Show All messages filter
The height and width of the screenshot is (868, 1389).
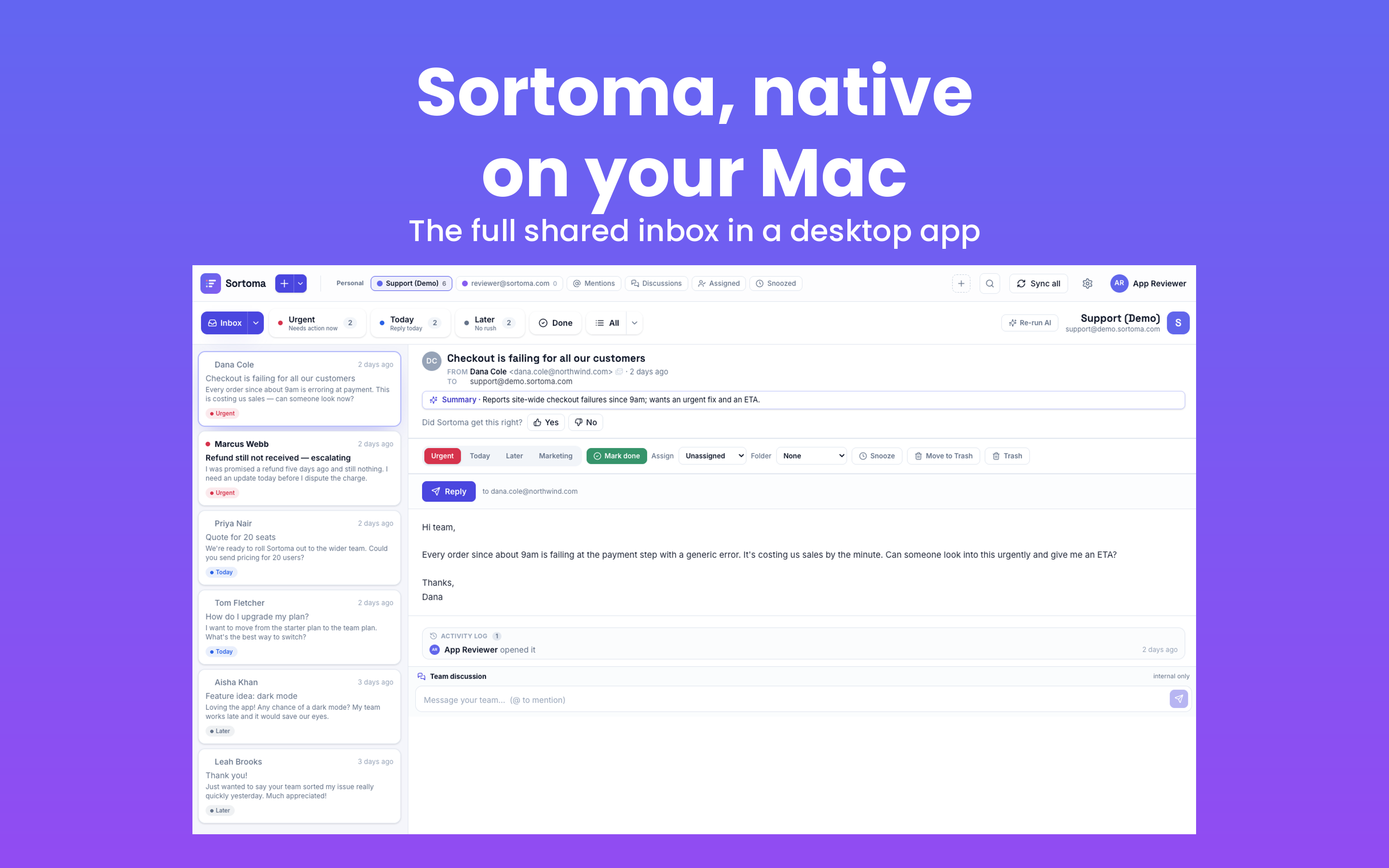pyautogui.click(x=607, y=323)
